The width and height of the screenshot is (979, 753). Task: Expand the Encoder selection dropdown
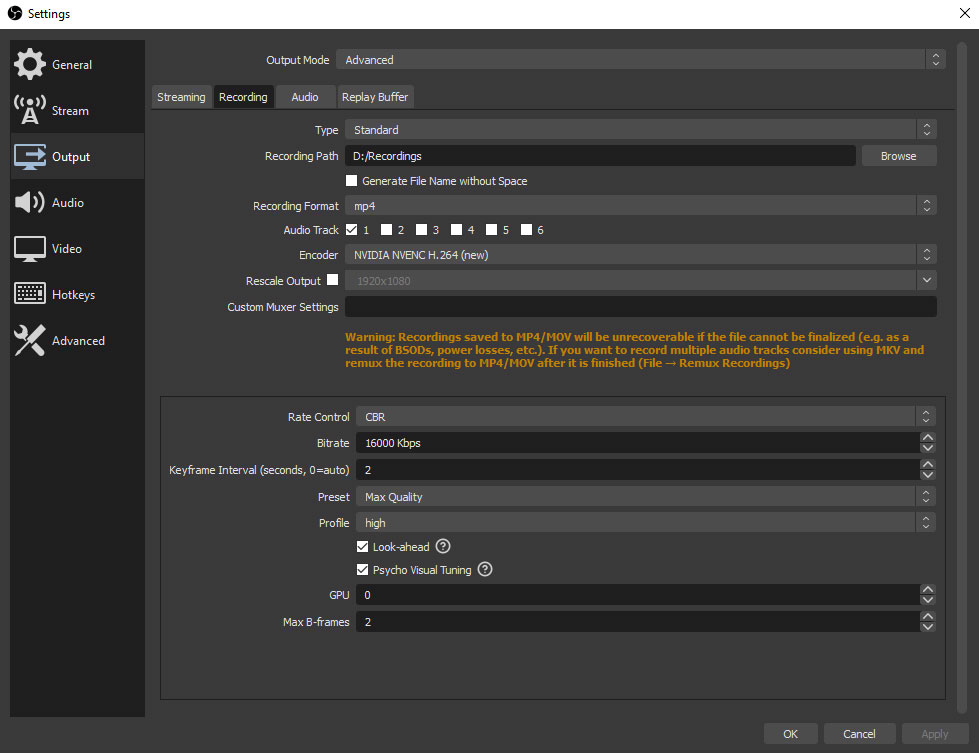(x=640, y=254)
